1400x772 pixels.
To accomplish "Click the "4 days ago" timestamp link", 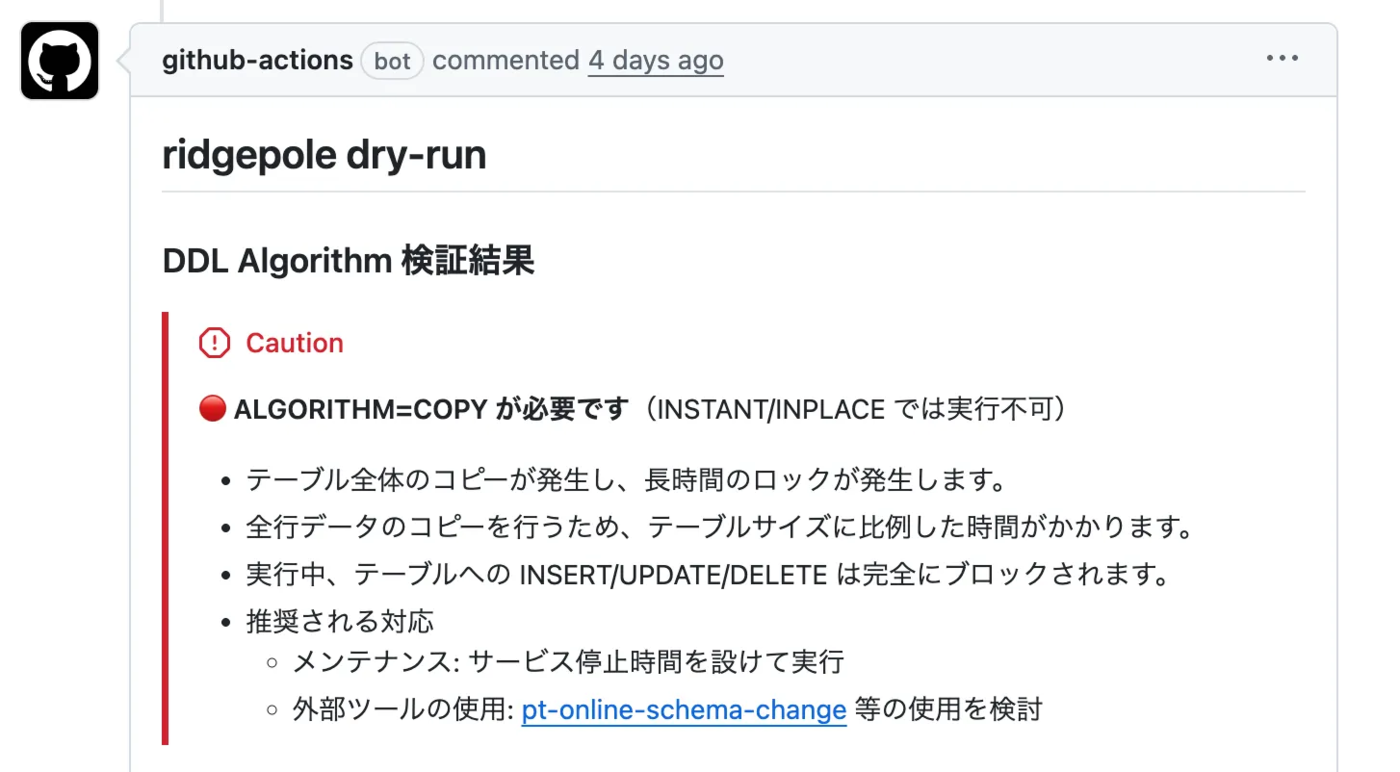I will [655, 61].
